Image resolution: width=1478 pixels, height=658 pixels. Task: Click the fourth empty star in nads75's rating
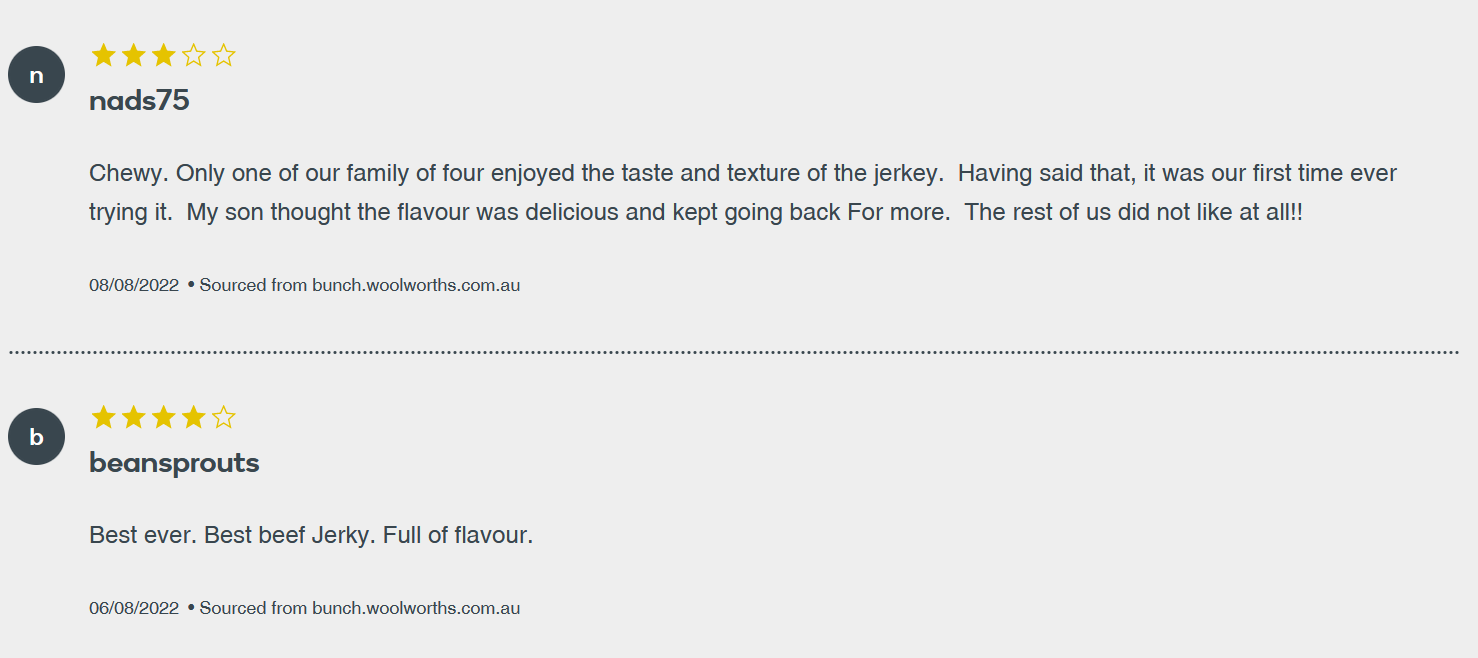[194, 55]
